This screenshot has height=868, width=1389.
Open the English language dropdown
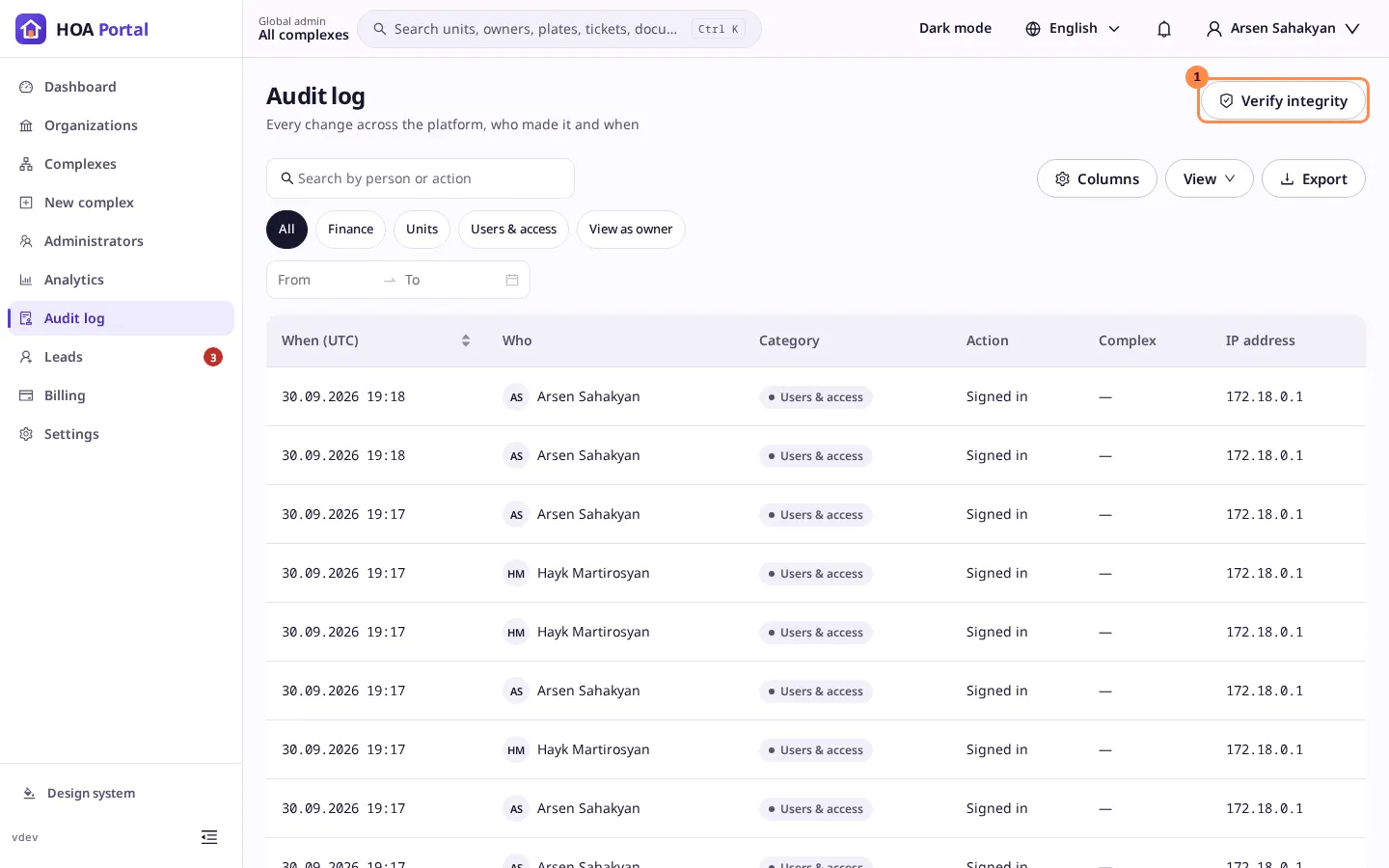tap(1073, 29)
